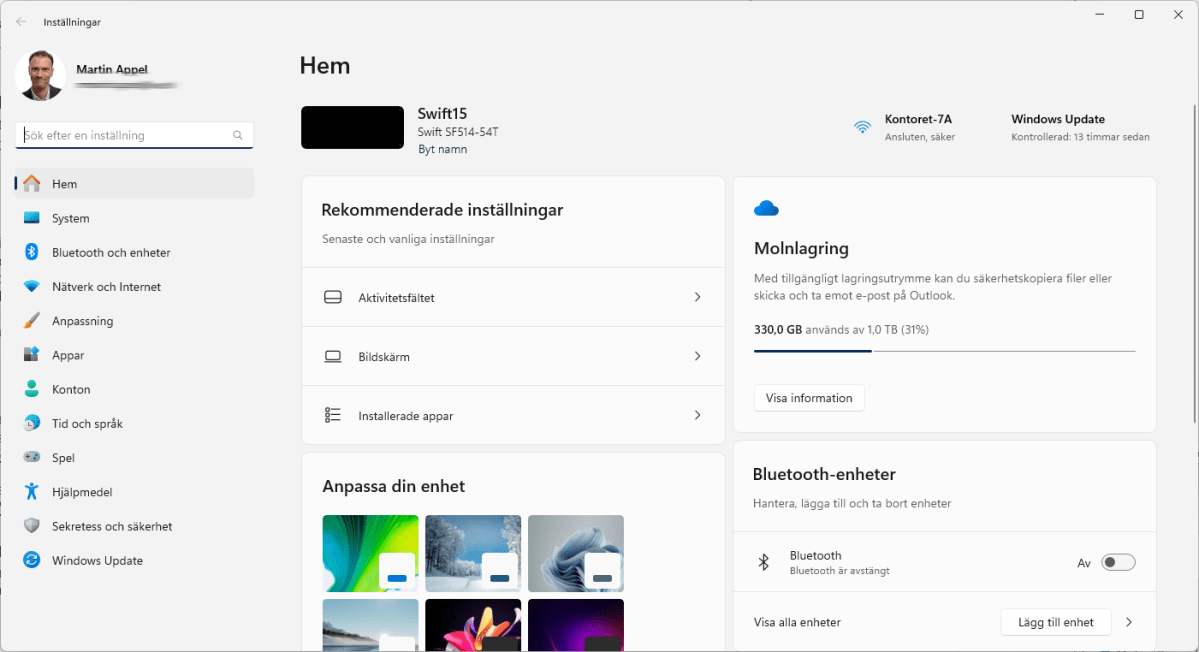Open Anpassning using its brush icon

click(x=30, y=320)
